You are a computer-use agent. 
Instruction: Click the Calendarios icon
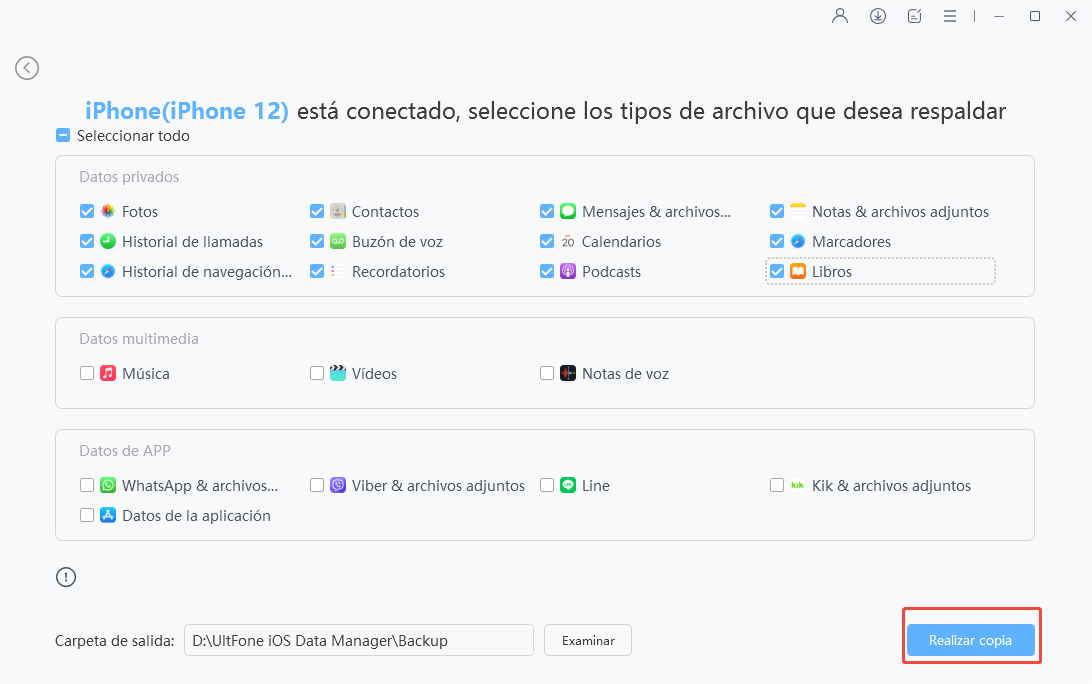point(568,241)
